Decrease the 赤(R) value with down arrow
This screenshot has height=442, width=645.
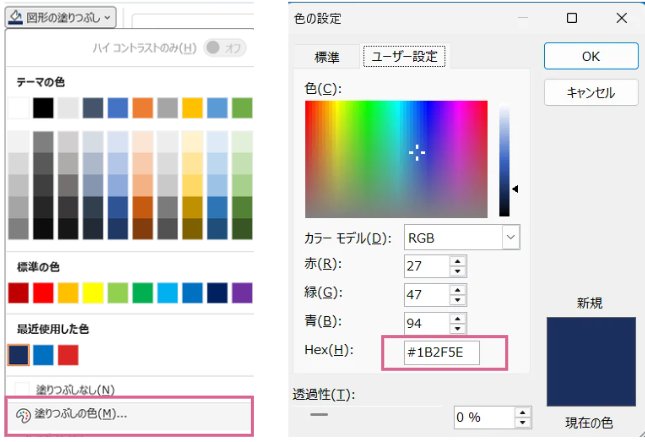coord(458,271)
